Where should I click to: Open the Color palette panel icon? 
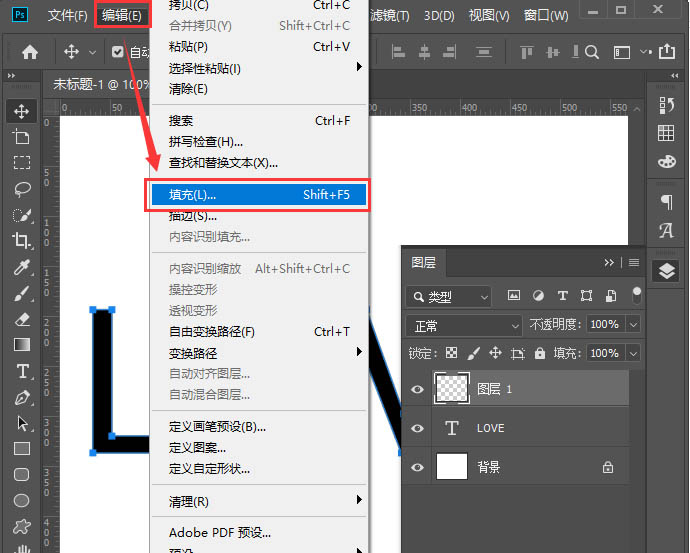667,161
